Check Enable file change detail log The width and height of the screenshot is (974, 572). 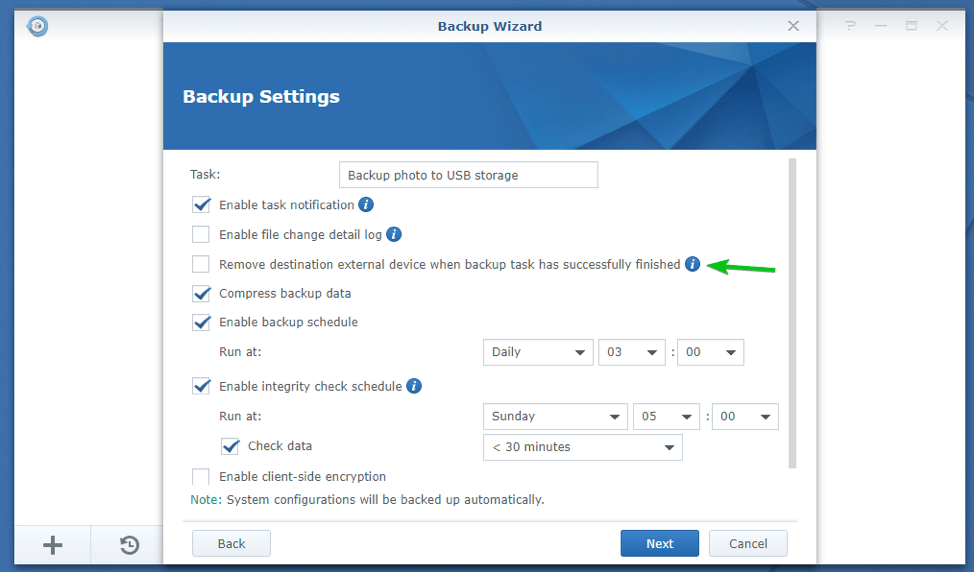pyautogui.click(x=201, y=234)
